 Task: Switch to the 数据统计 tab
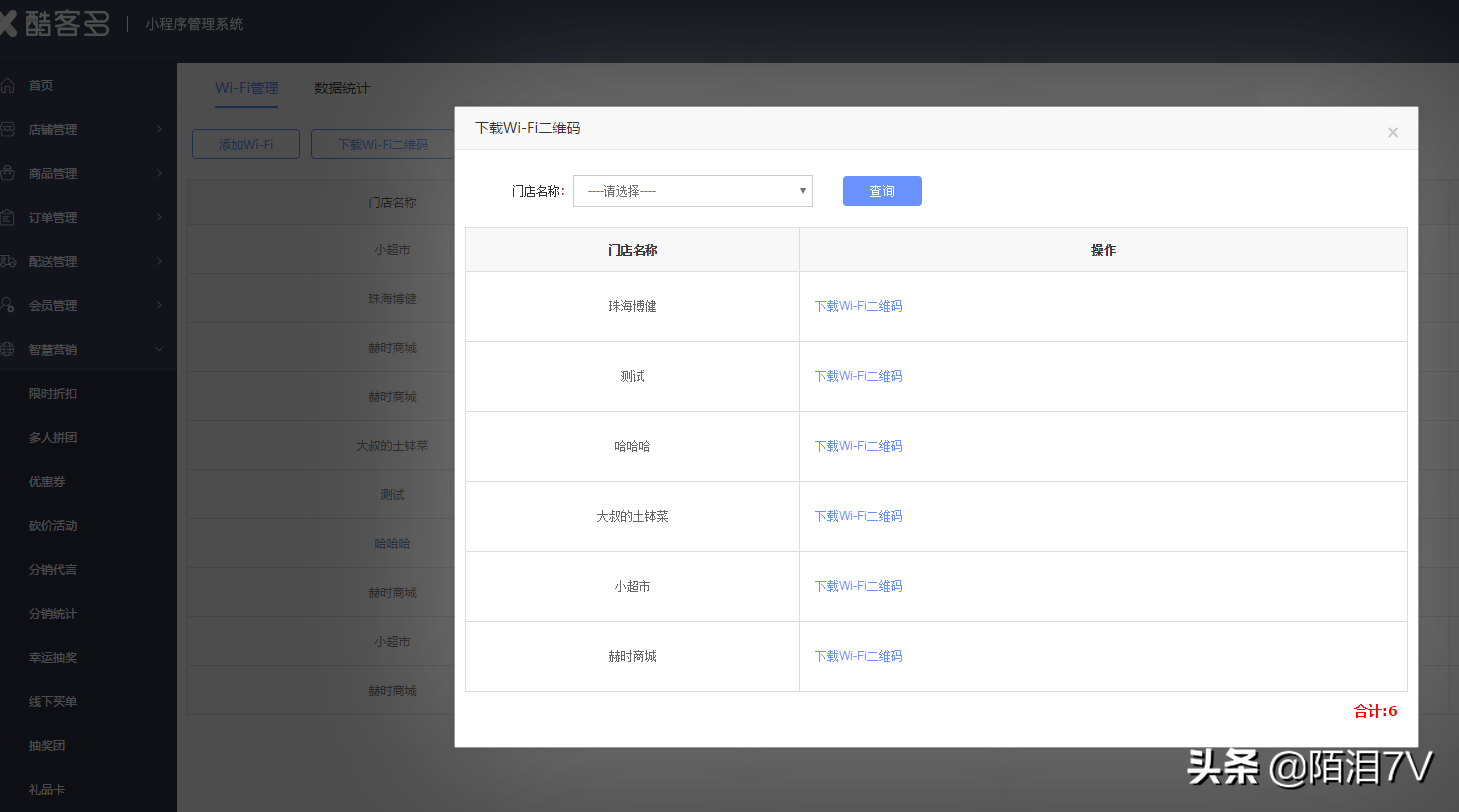[x=342, y=88]
